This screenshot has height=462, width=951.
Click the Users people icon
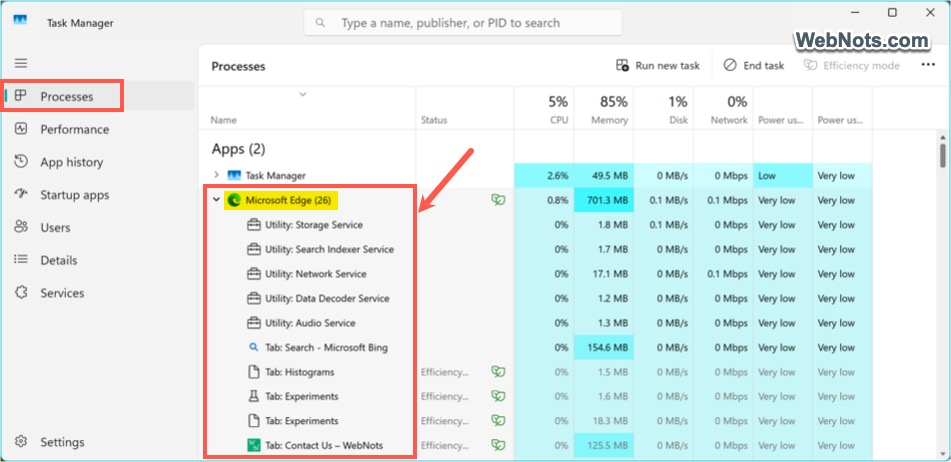click(x=21, y=227)
